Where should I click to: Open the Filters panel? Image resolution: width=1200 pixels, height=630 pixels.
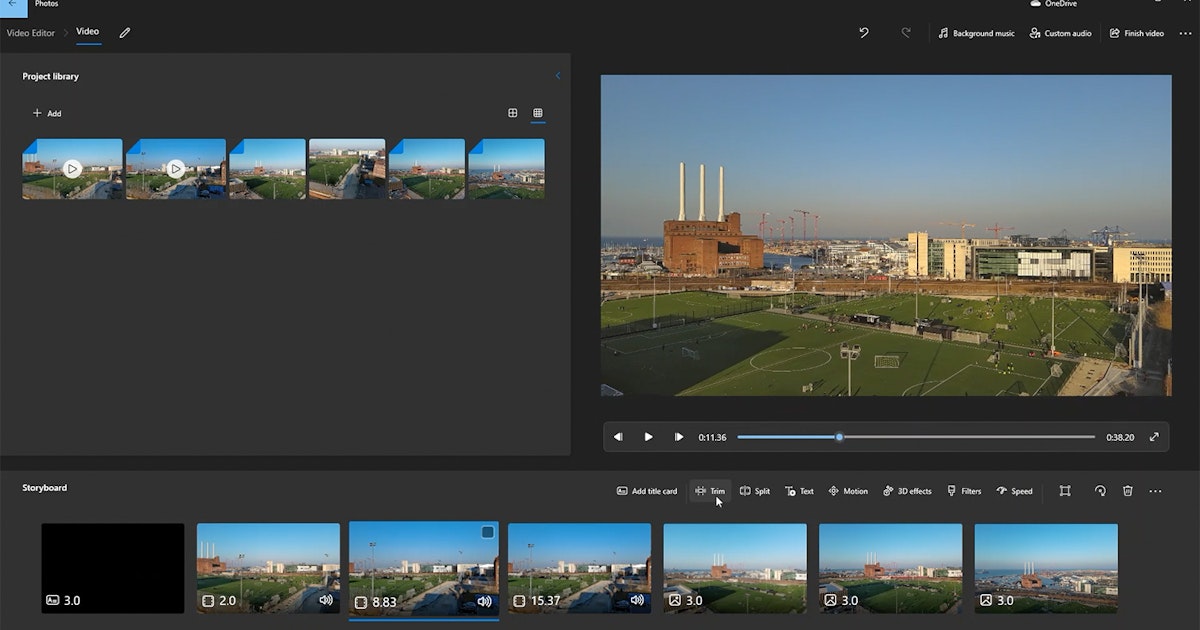962,491
